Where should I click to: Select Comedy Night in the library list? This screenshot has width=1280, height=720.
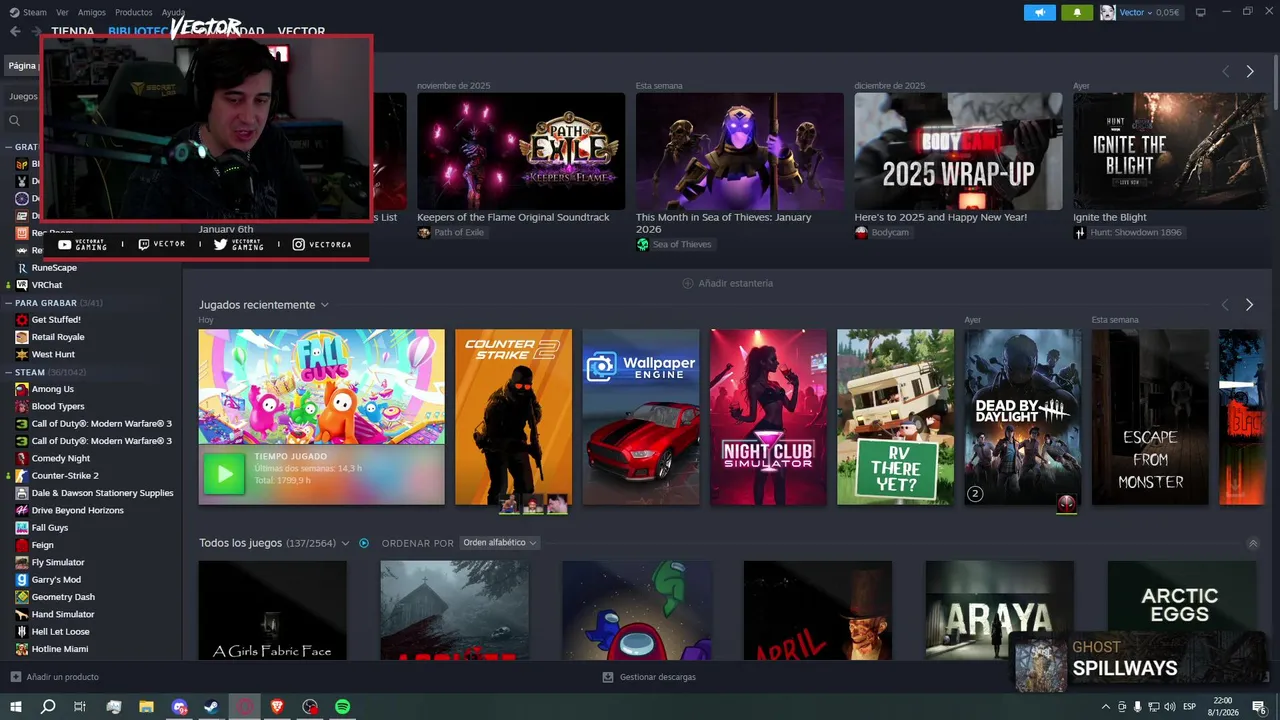[x=60, y=458]
